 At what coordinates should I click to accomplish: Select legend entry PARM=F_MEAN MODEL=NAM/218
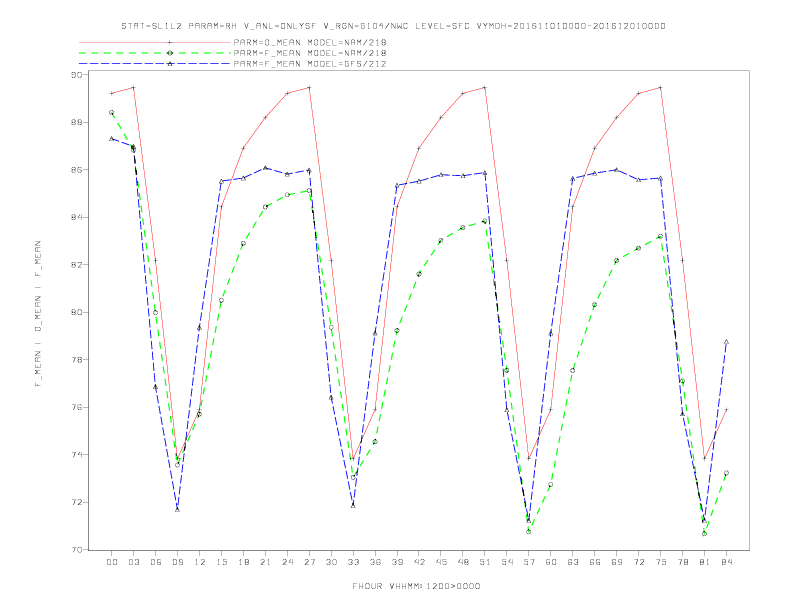[x=310, y=53]
